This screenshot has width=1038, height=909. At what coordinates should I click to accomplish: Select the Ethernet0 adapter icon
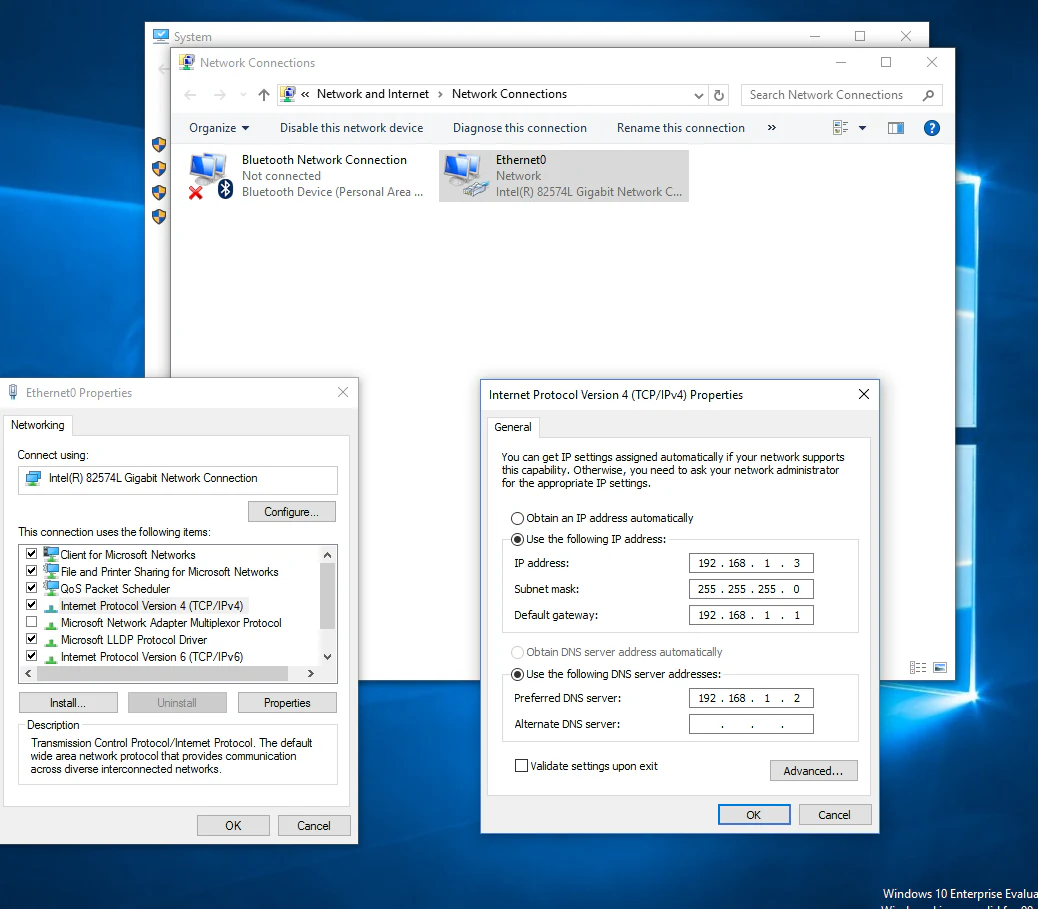point(466,175)
